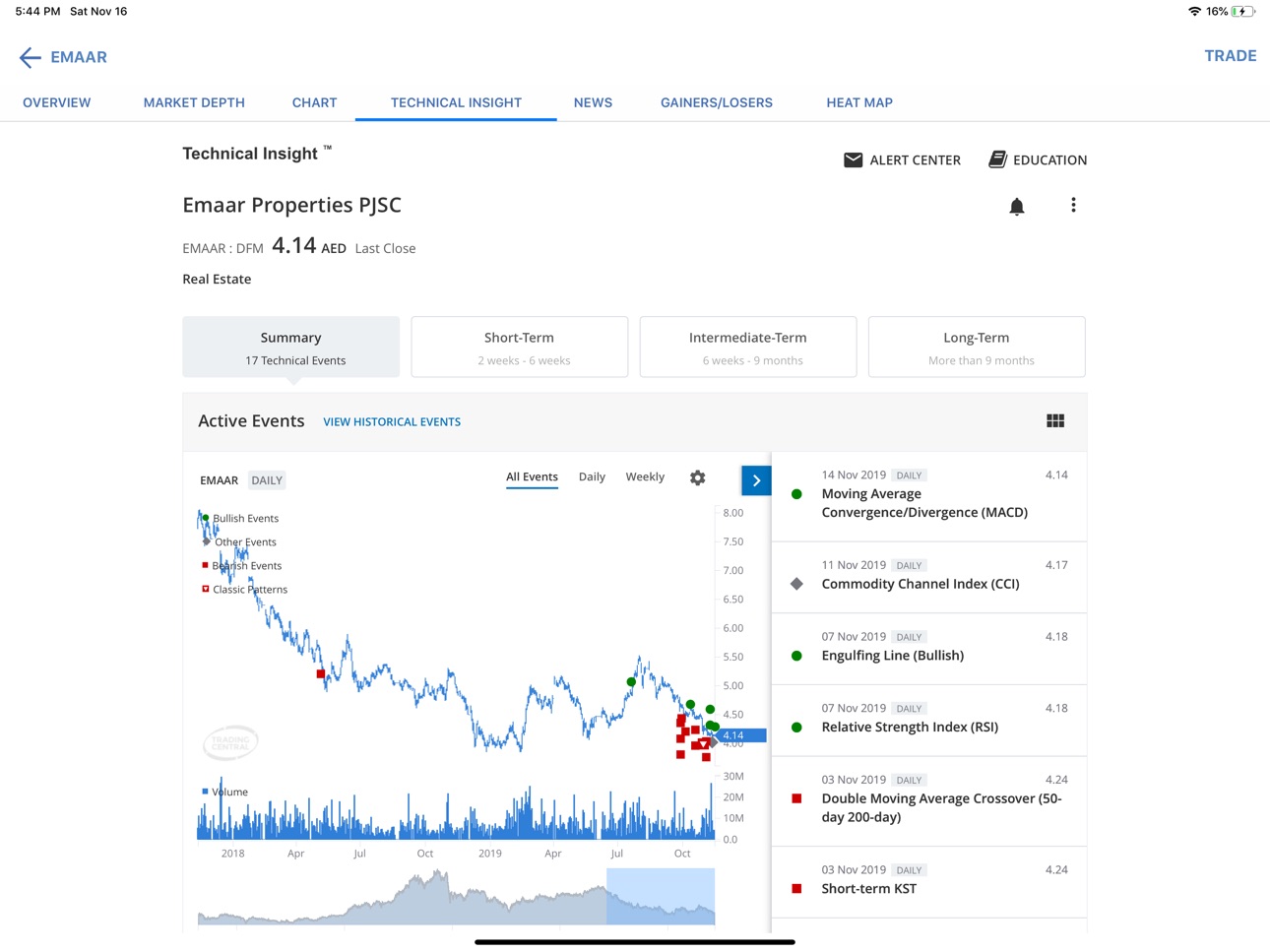1270x952 pixels.
Task: Click the battery status indicator
Action: 1243,12
